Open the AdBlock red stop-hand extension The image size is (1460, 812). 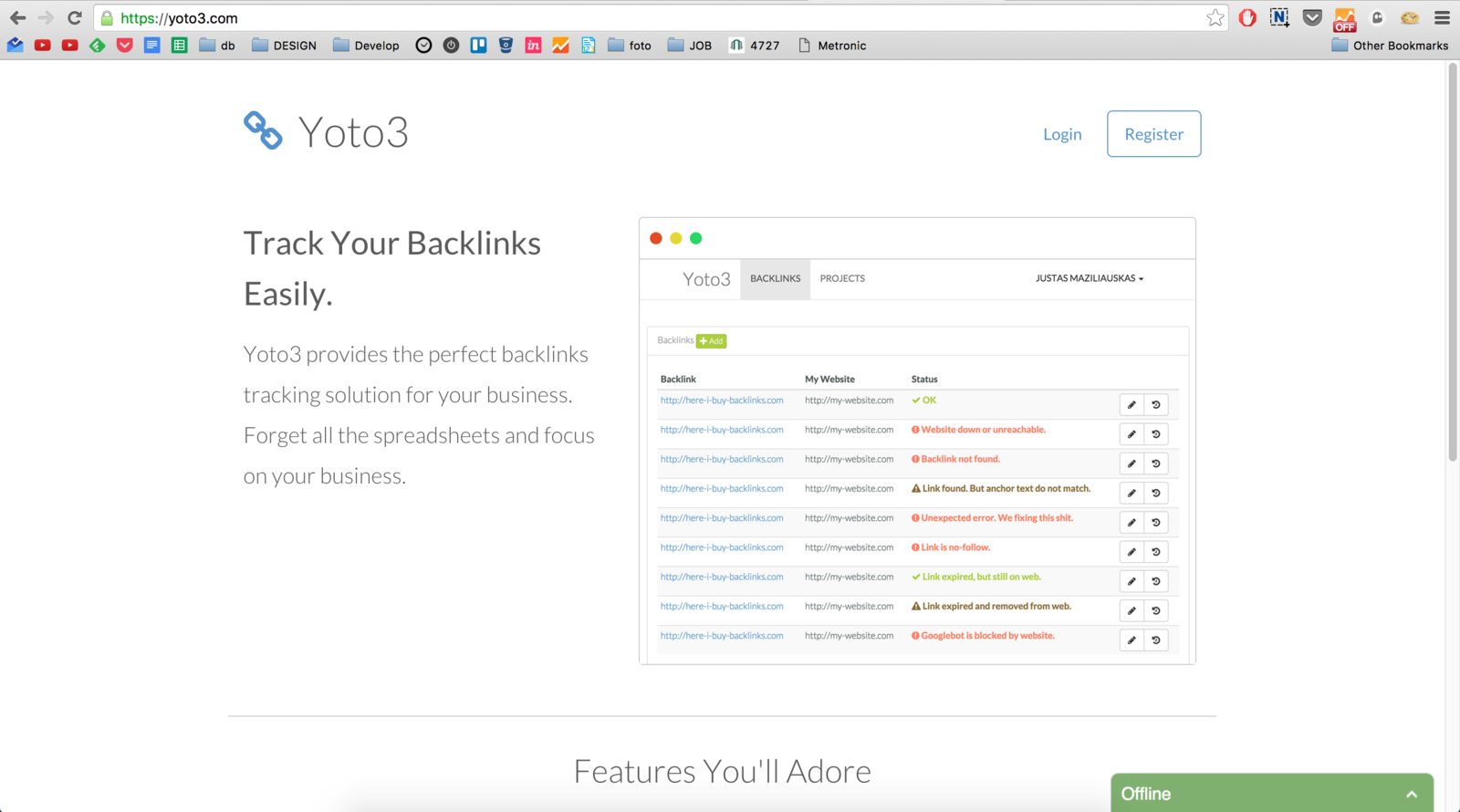coord(1247,17)
